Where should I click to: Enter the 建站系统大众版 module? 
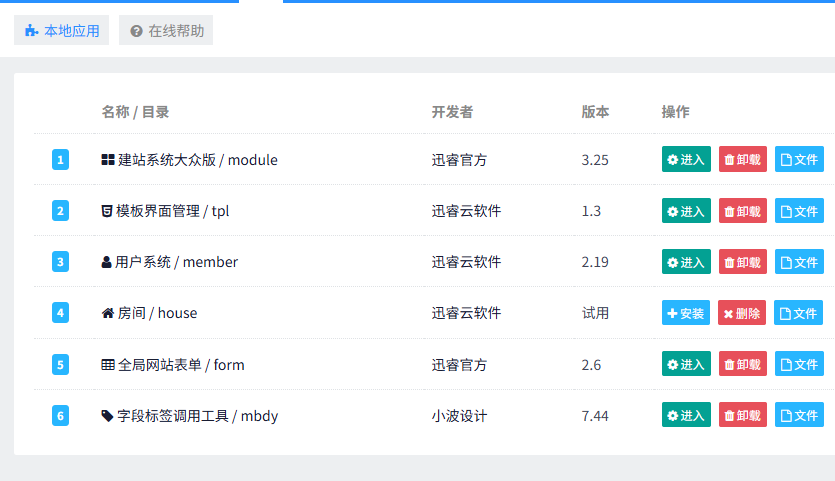click(686, 160)
